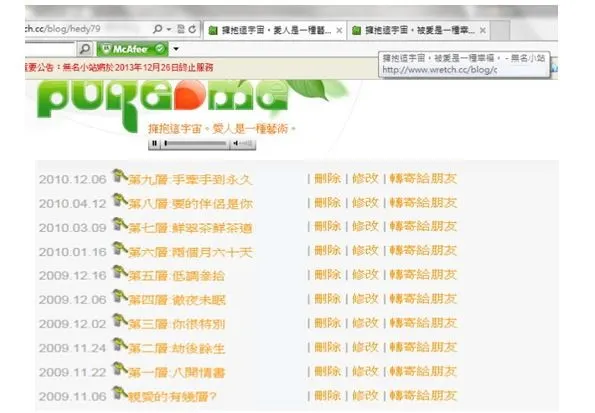Delete (刪除) the 第五層 post
This screenshot has height=413, width=595.
click(327, 275)
